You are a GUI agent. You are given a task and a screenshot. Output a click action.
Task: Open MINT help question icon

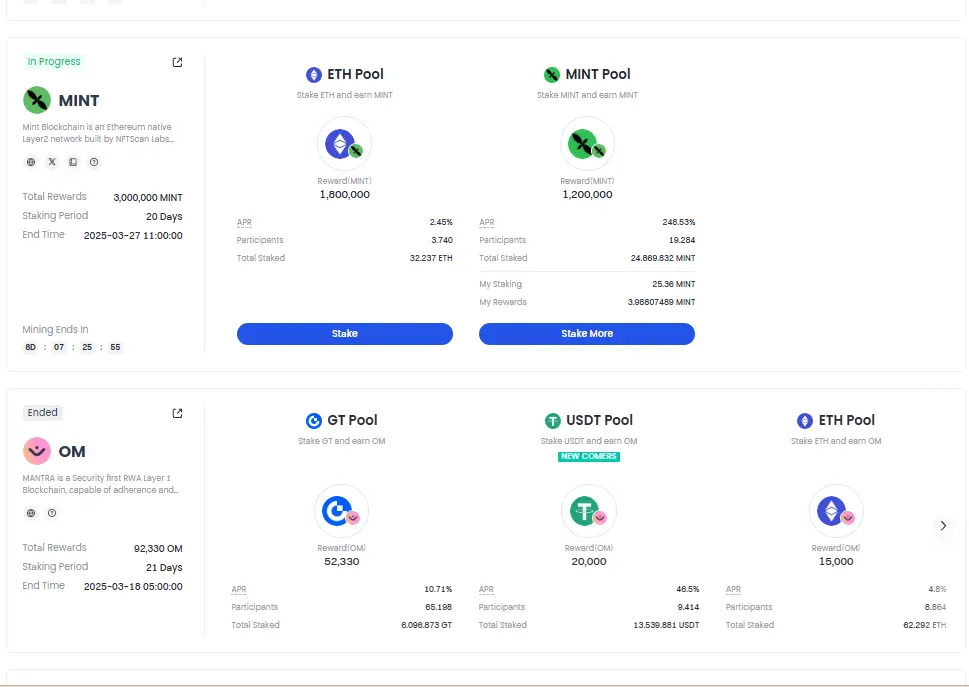(x=94, y=162)
